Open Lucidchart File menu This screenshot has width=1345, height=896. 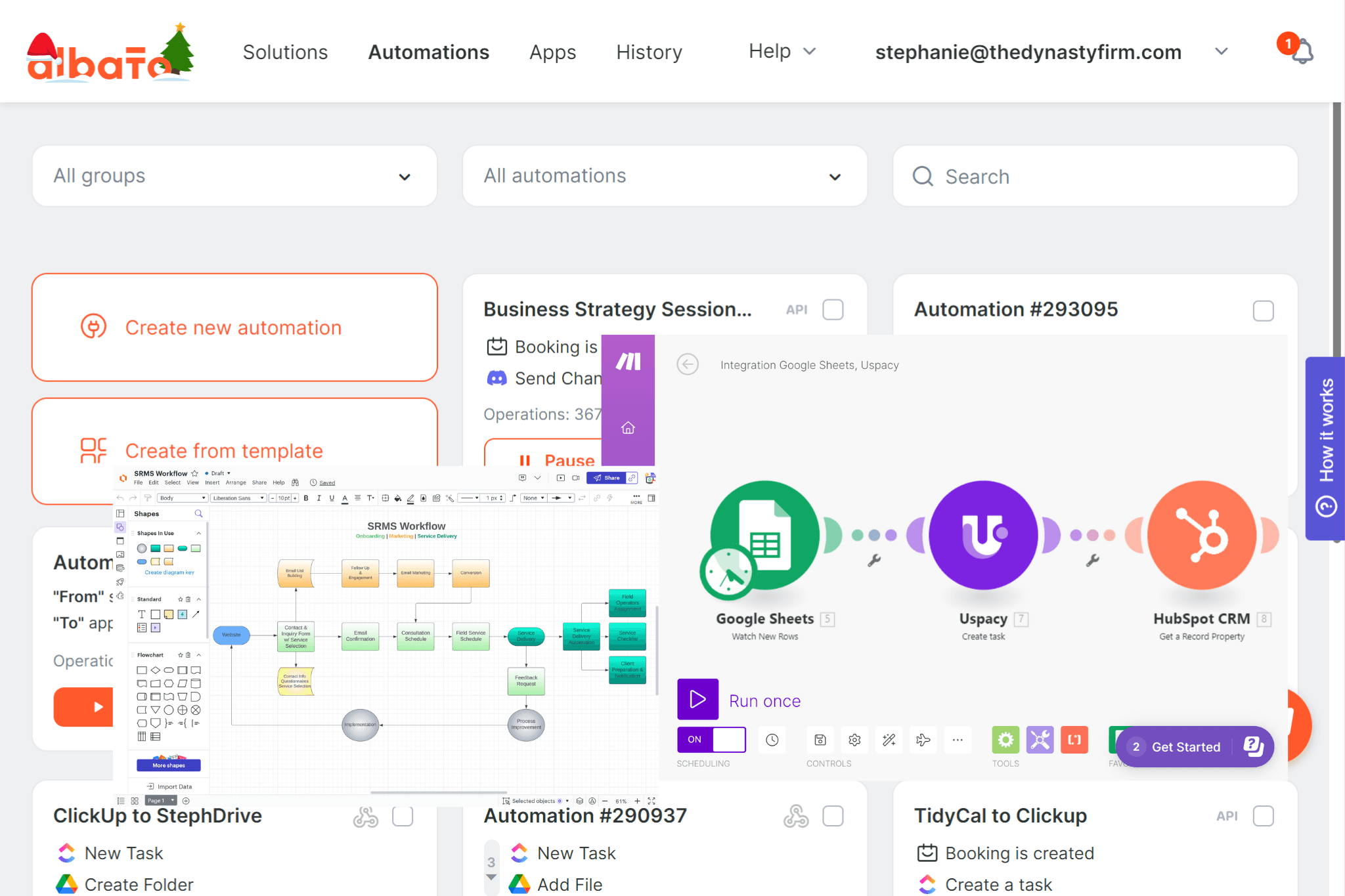[x=139, y=482]
